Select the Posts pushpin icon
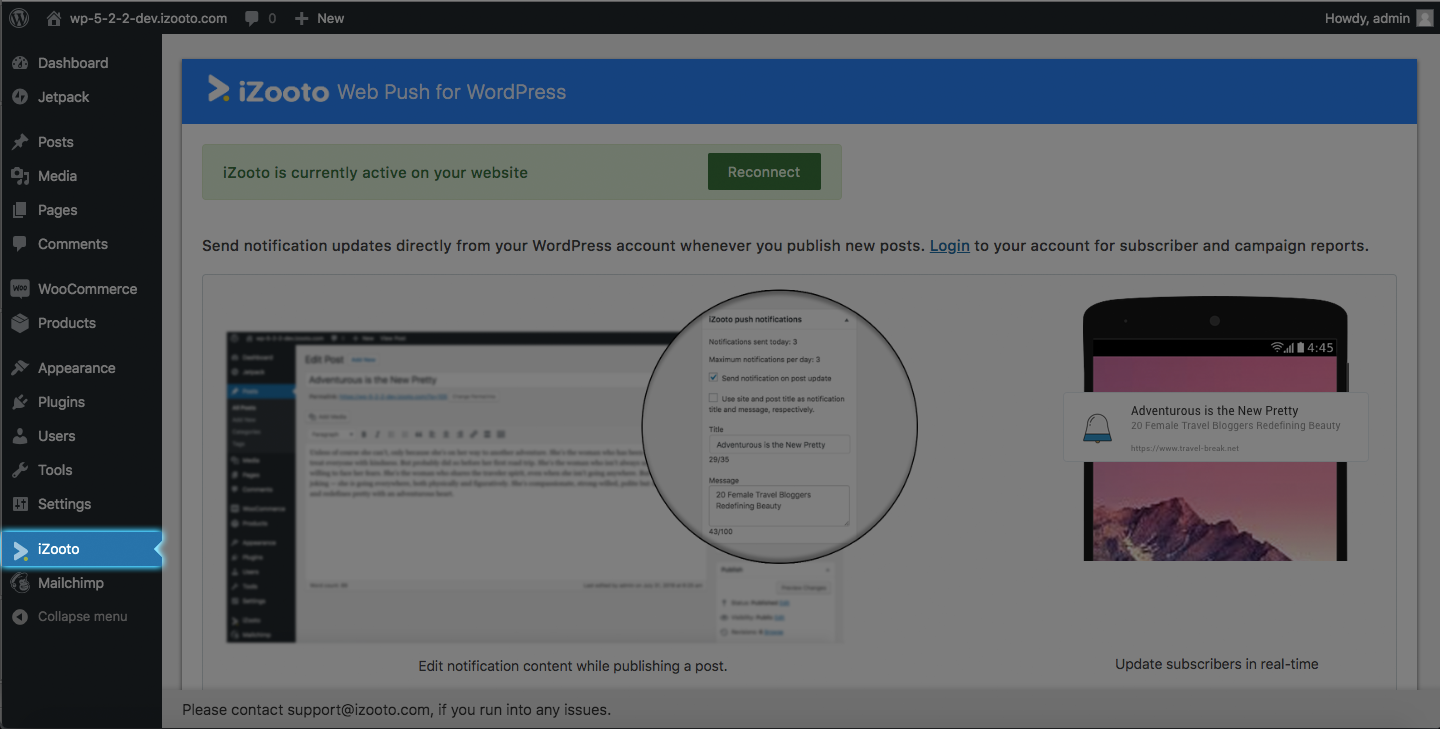The image size is (1440, 729). click(20, 142)
